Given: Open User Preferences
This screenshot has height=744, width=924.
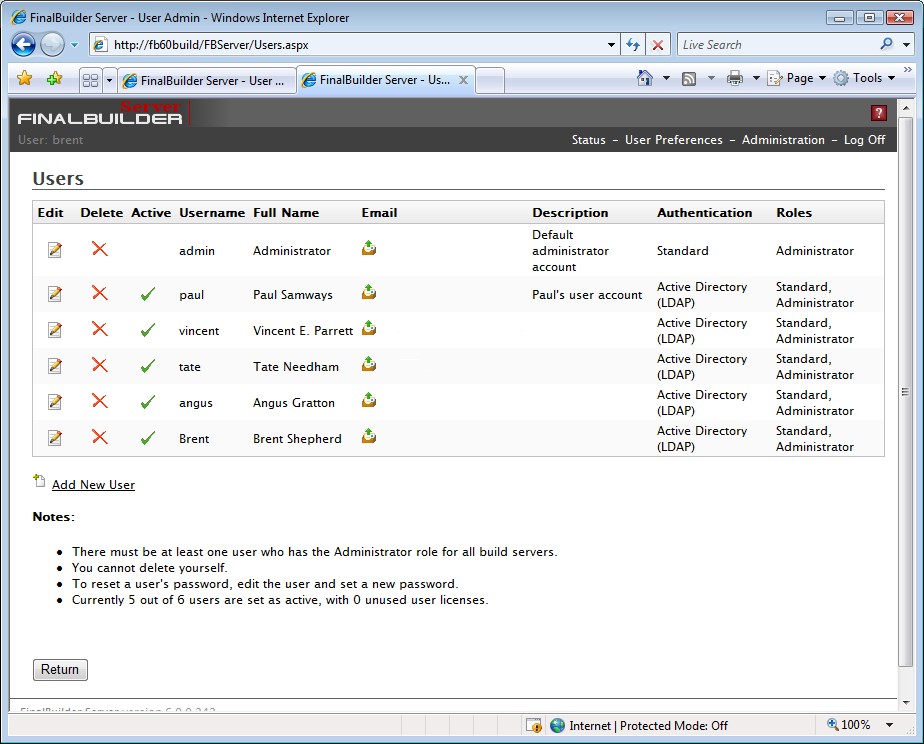Looking at the screenshot, I should (x=674, y=140).
